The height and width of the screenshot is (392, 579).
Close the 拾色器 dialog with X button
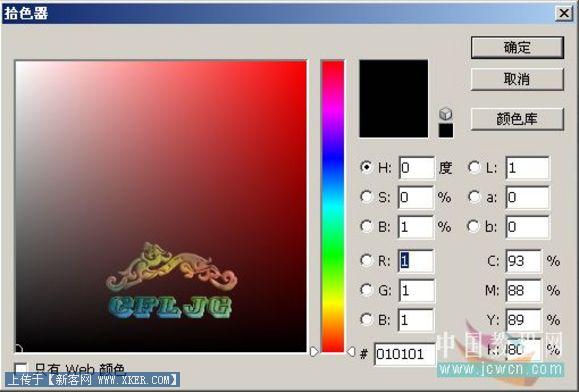coord(564,13)
